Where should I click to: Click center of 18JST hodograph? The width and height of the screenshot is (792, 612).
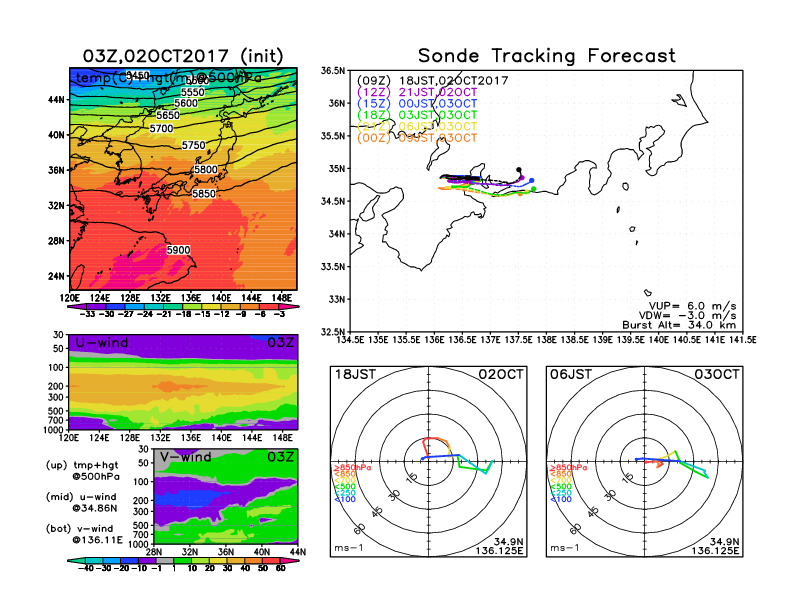coord(430,461)
